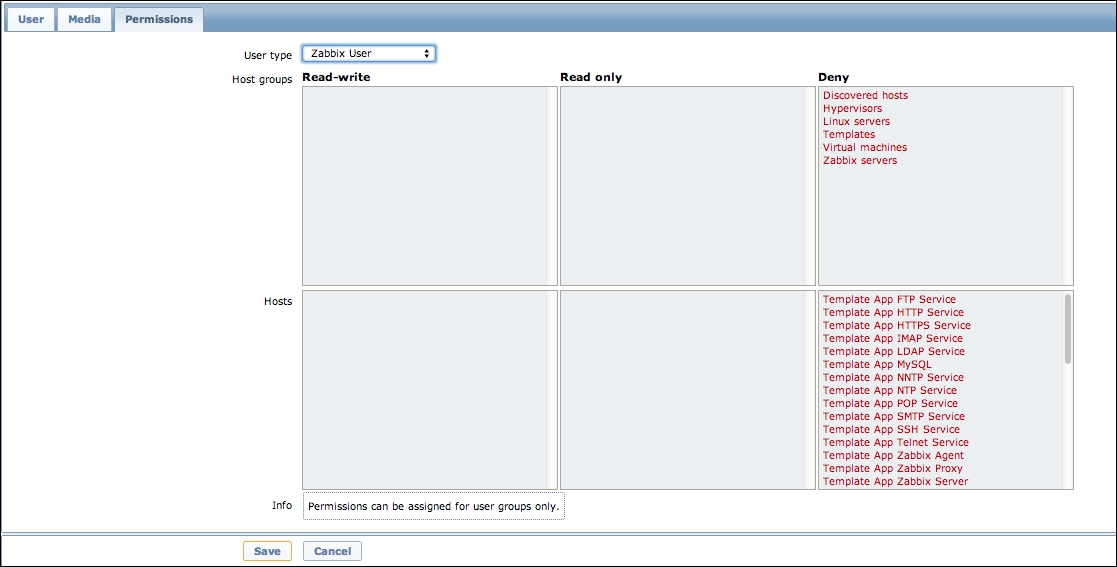Click the Save button

tap(267, 551)
